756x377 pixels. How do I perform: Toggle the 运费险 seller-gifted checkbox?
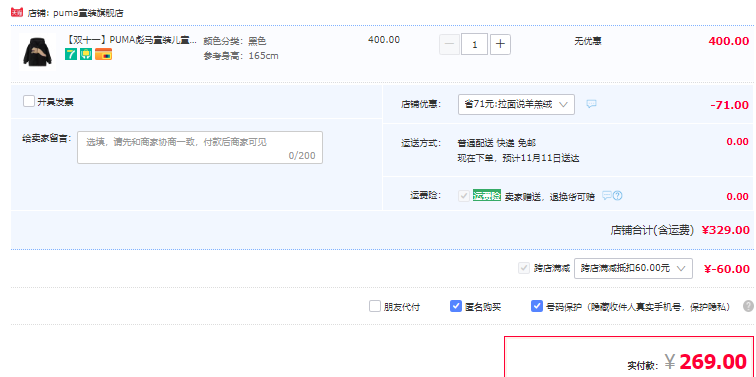(464, 196)
